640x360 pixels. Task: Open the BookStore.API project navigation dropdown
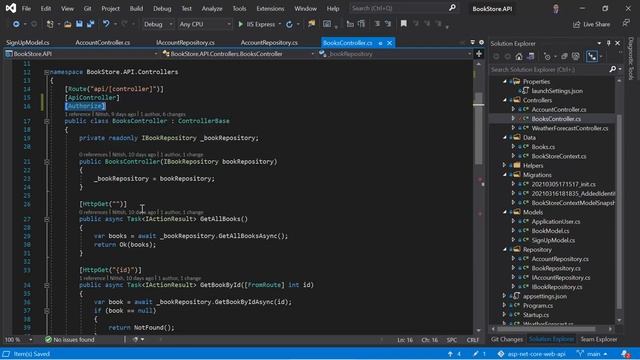pyautogui.click(x=82, y=54)
